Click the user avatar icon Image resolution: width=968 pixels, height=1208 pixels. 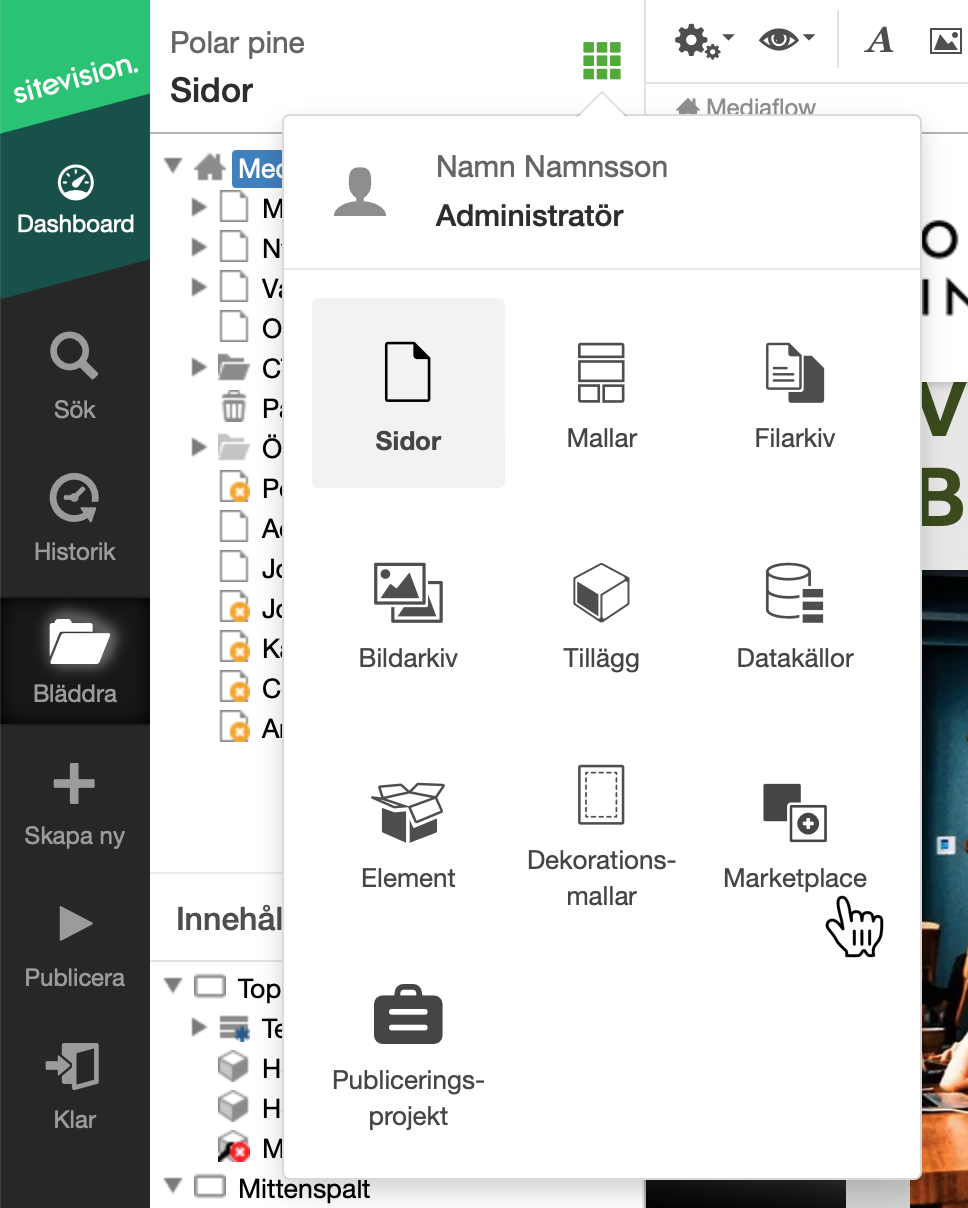(x=360, y=192)
